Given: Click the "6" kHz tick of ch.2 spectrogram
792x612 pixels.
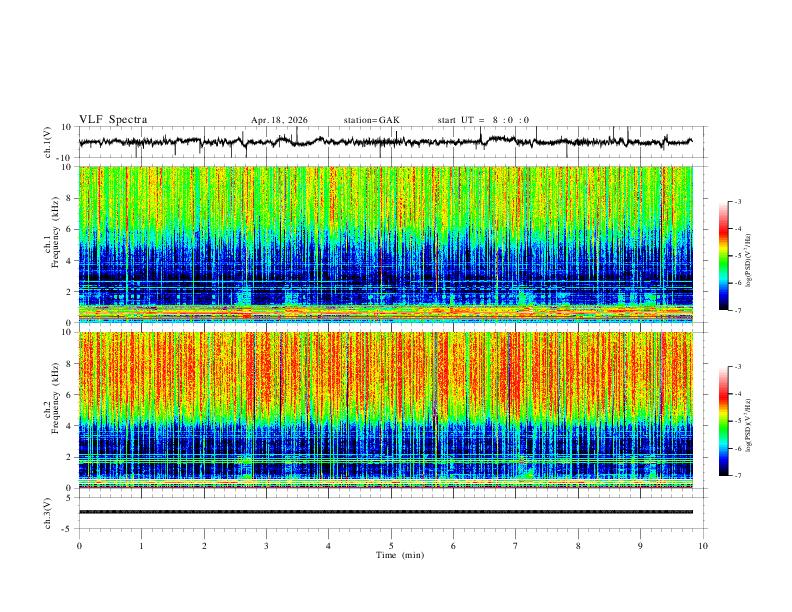Looking at the screenshot, I should pyautogui.click(x=69, y=395).
